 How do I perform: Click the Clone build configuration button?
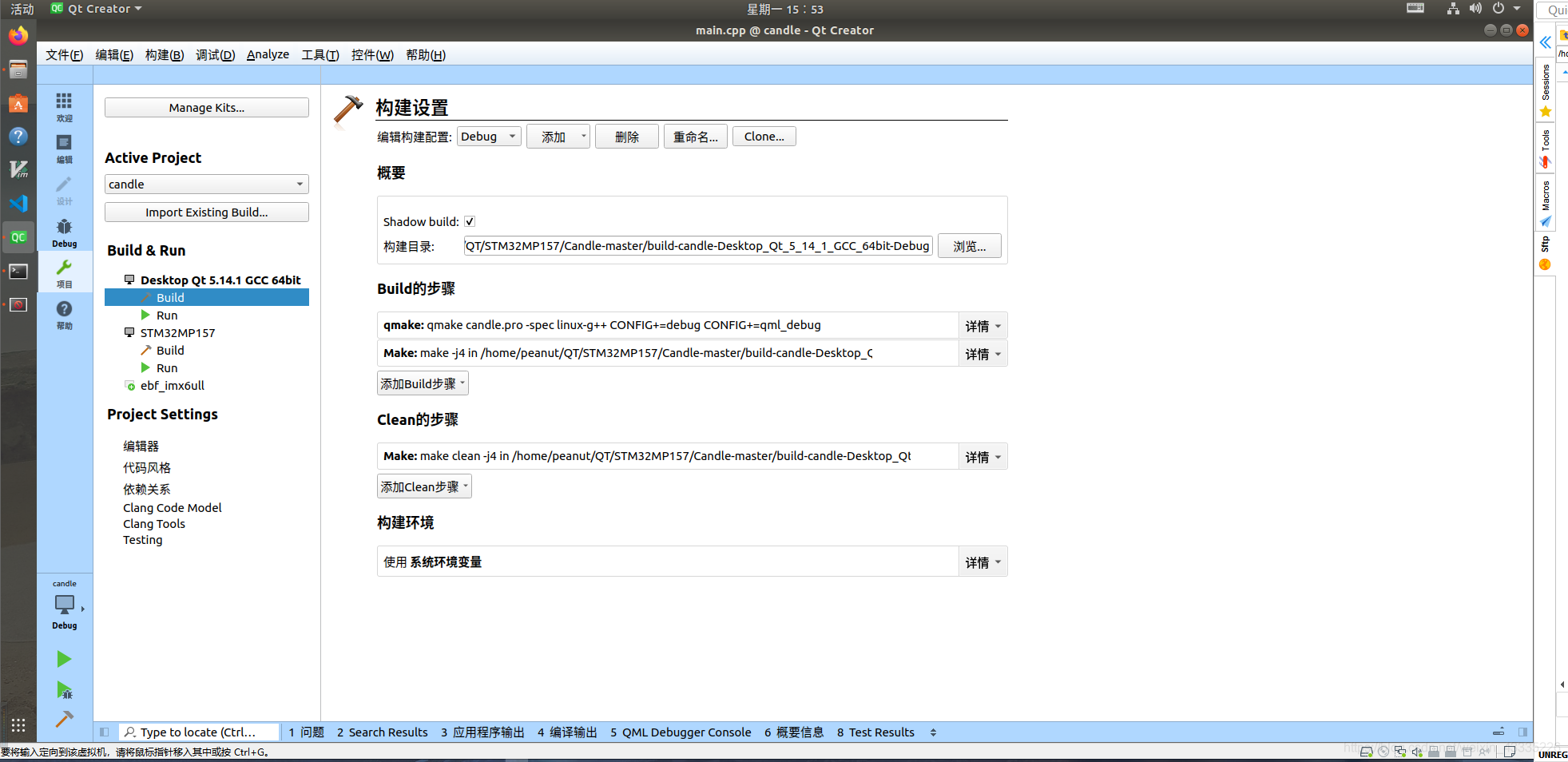[763, 136]
